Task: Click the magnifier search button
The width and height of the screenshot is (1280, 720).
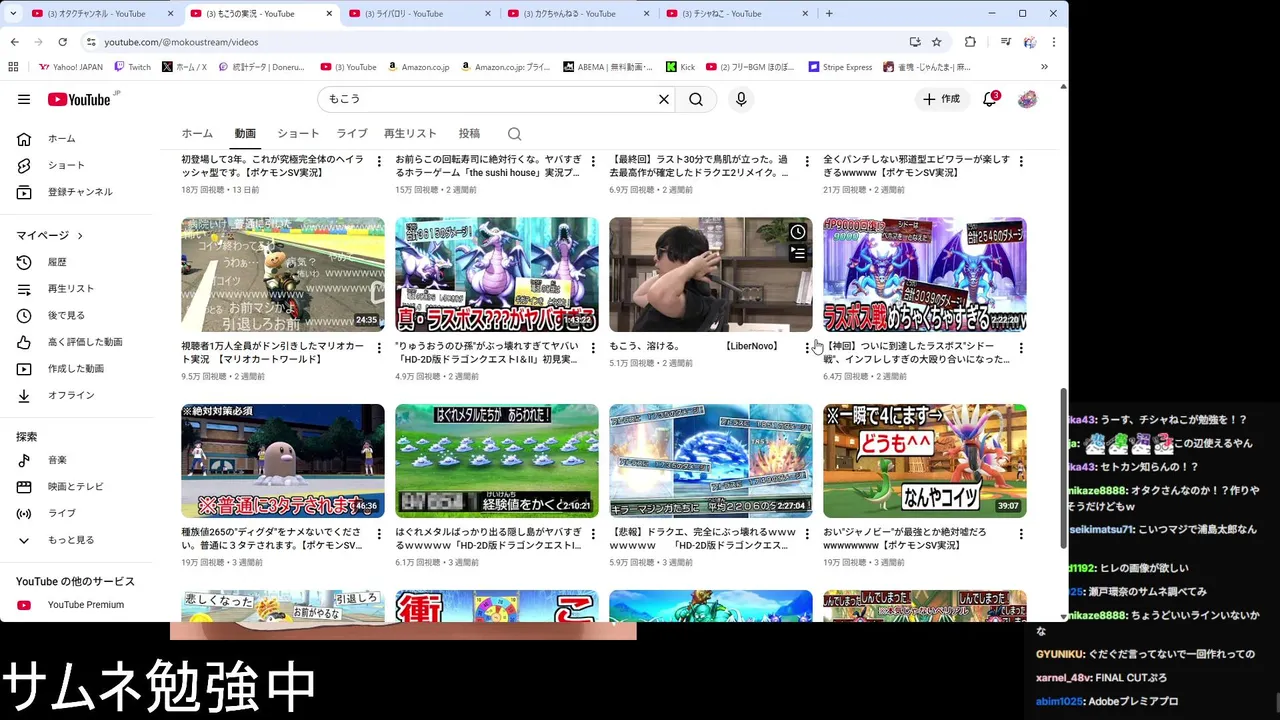Action: pyautogui.click(x=696, y=99)
